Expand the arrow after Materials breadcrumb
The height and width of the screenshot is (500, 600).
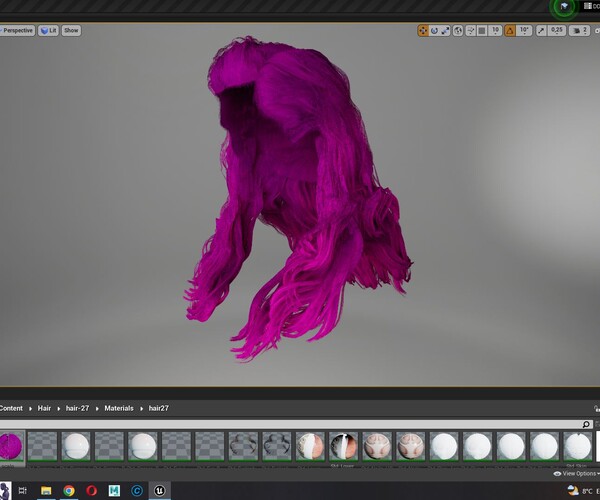click(x=141, y=409)
